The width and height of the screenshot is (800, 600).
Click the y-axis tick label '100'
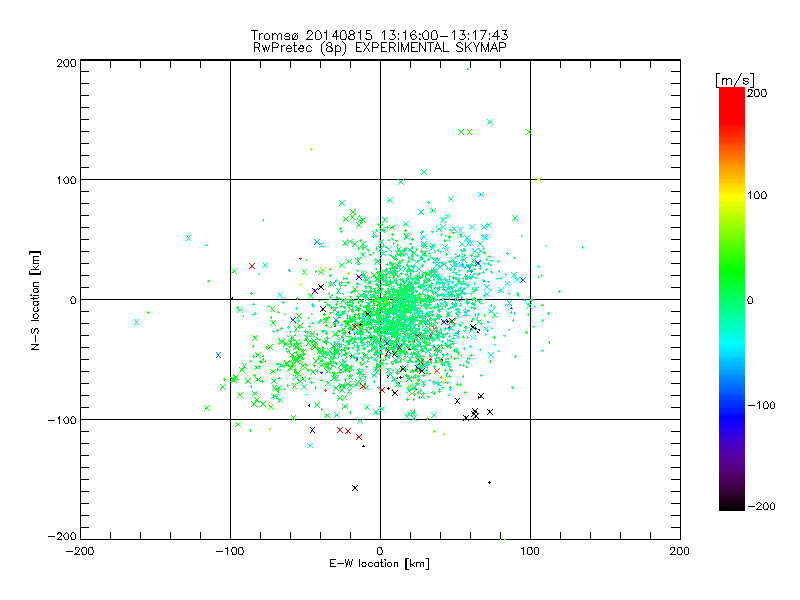(67, 180)
